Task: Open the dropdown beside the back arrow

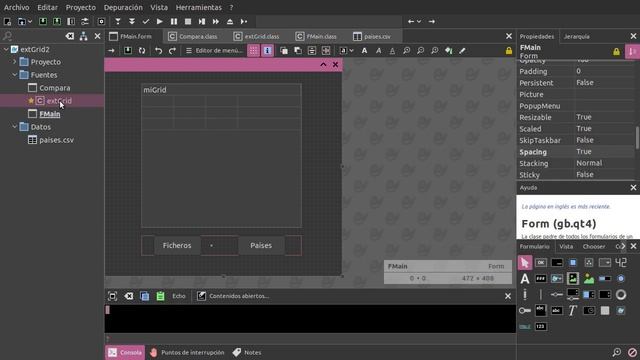Action: [419, 21]
